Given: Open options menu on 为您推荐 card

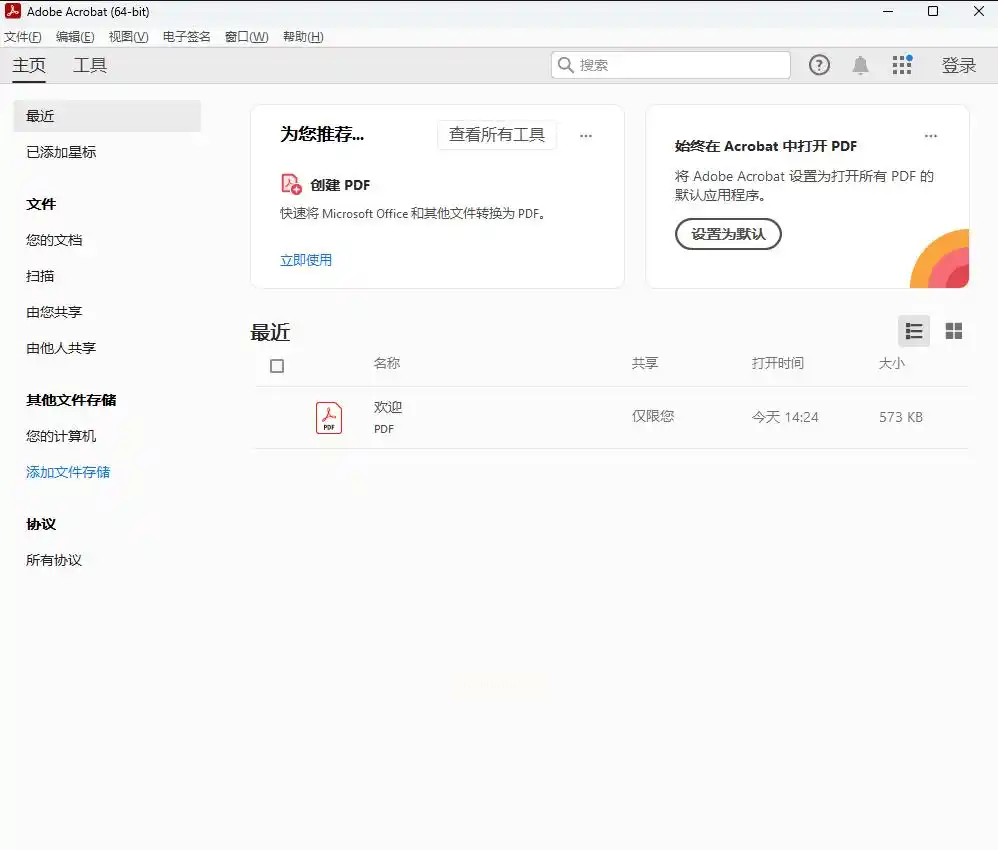Looking at the screenshot, I should point(586,136).
